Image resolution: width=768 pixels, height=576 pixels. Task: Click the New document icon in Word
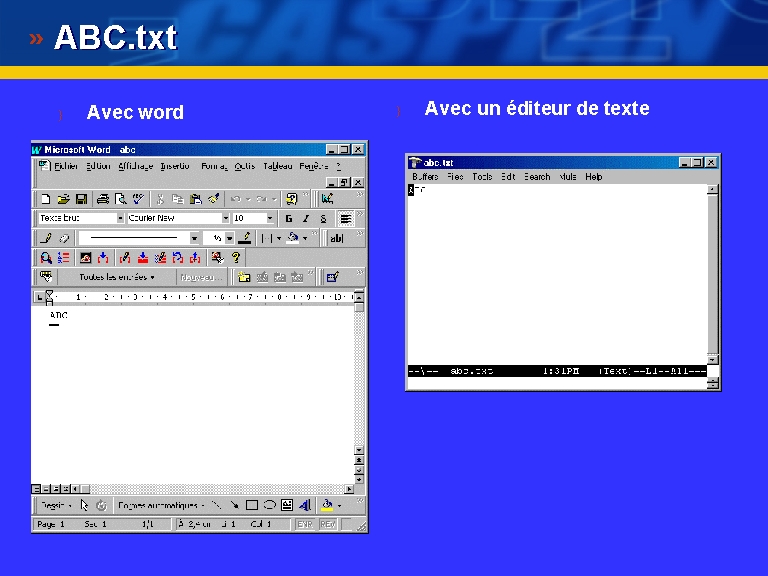46,199
